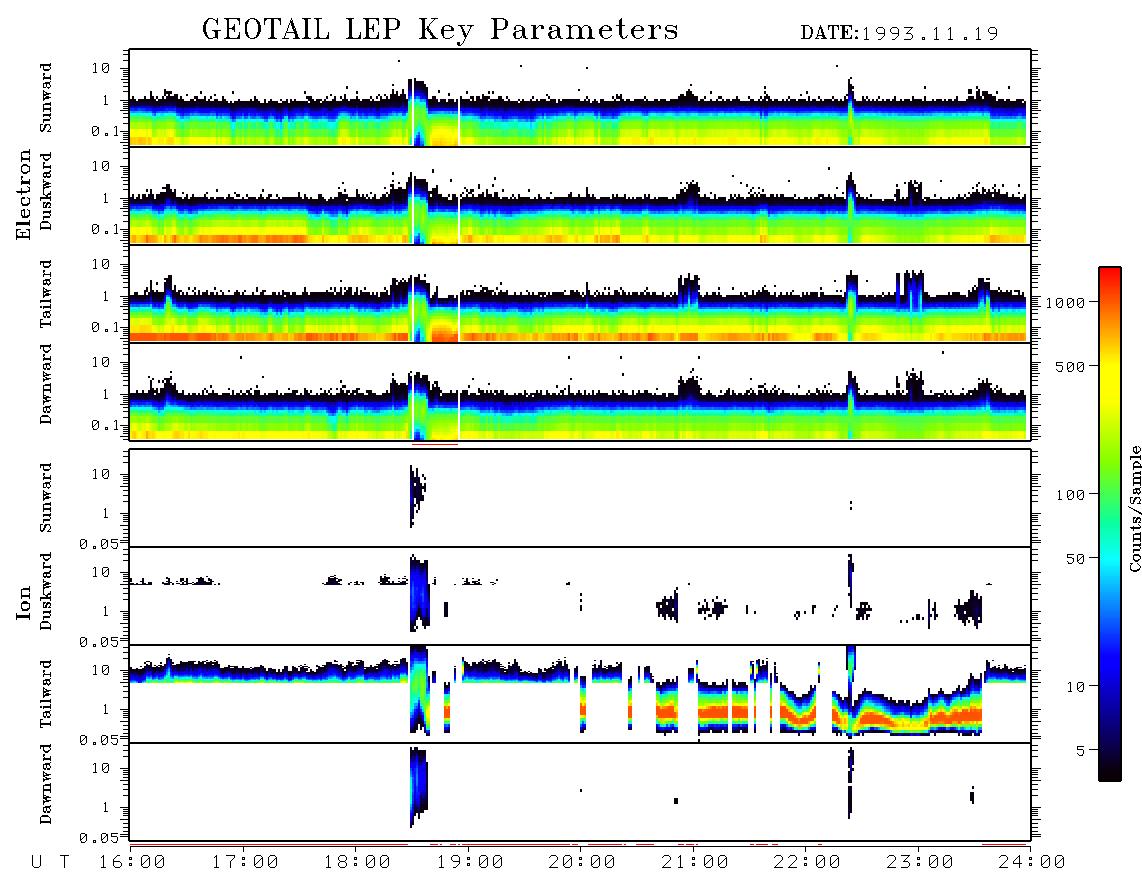
Task: Select the Electron "Duskward" panel label
Action: pyautogui.click(x=46, y=191)
